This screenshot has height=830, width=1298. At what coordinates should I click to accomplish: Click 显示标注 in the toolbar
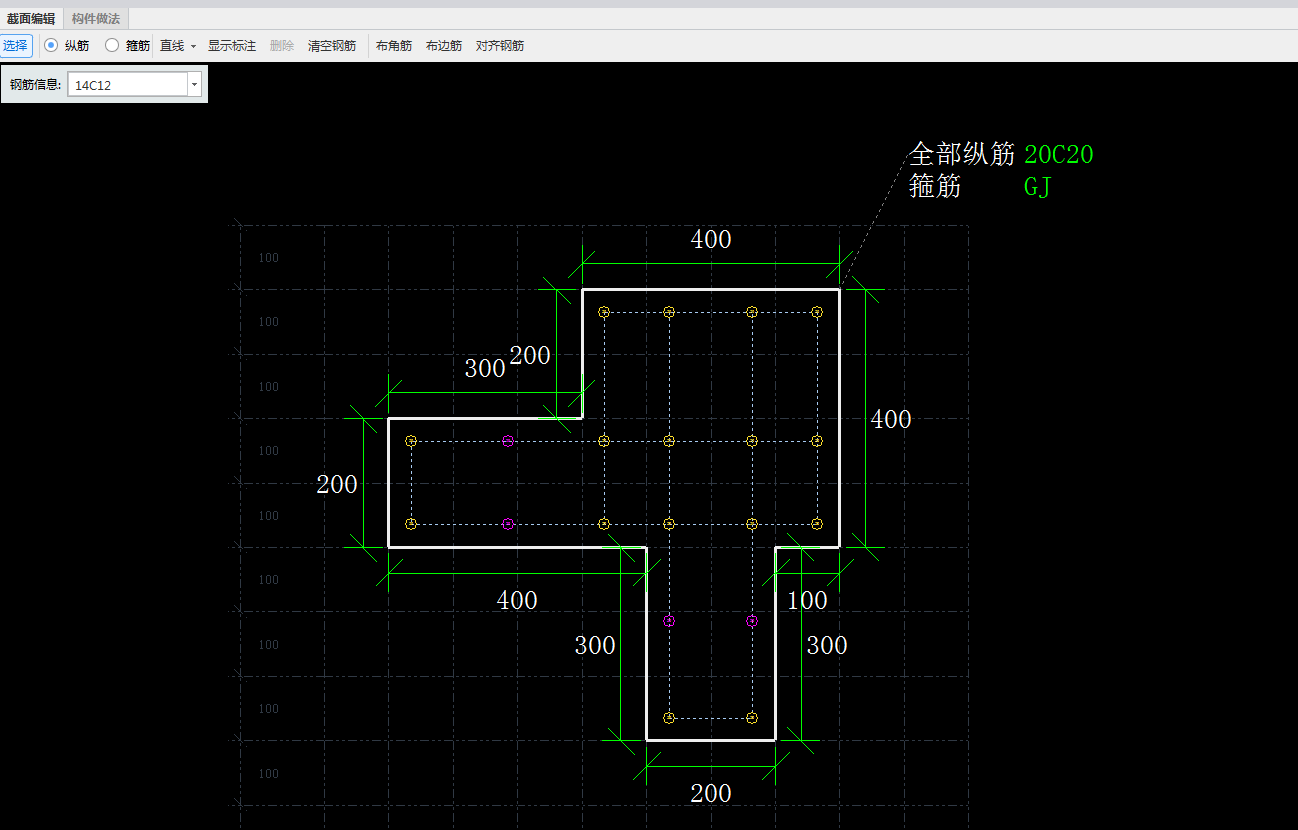[232, 46]
